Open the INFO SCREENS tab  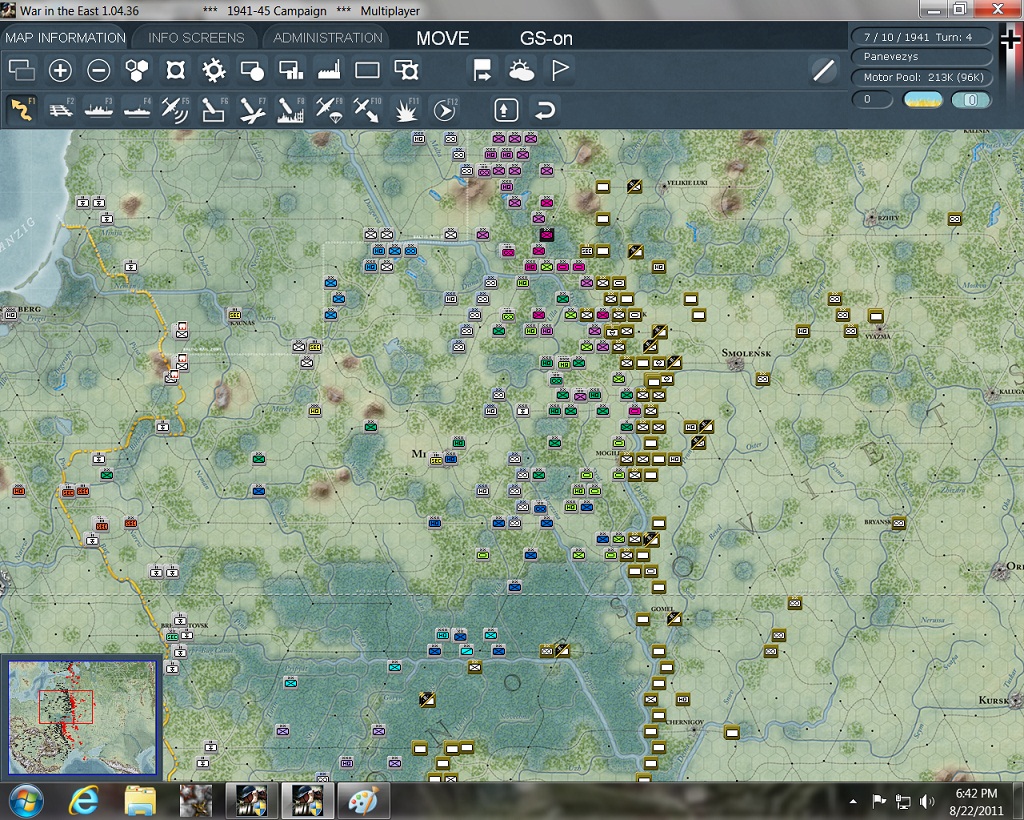pos(196,37)
